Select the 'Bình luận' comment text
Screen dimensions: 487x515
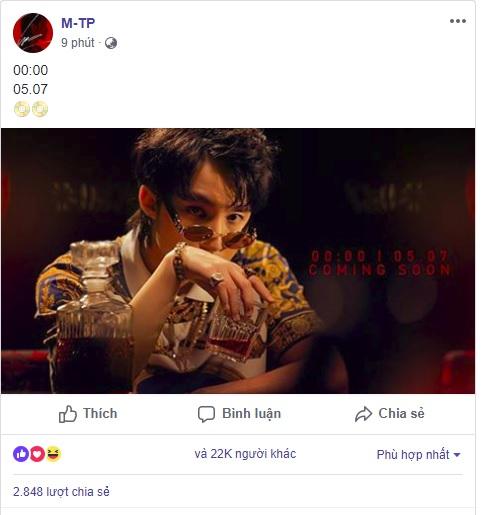tap(251, 414)
